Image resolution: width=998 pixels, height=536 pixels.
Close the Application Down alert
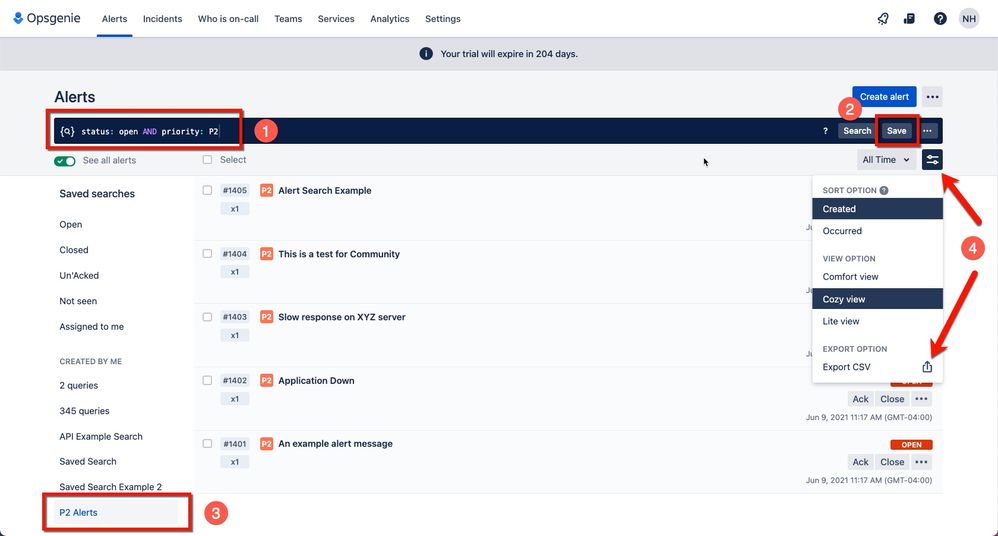[x=892, y=399]
